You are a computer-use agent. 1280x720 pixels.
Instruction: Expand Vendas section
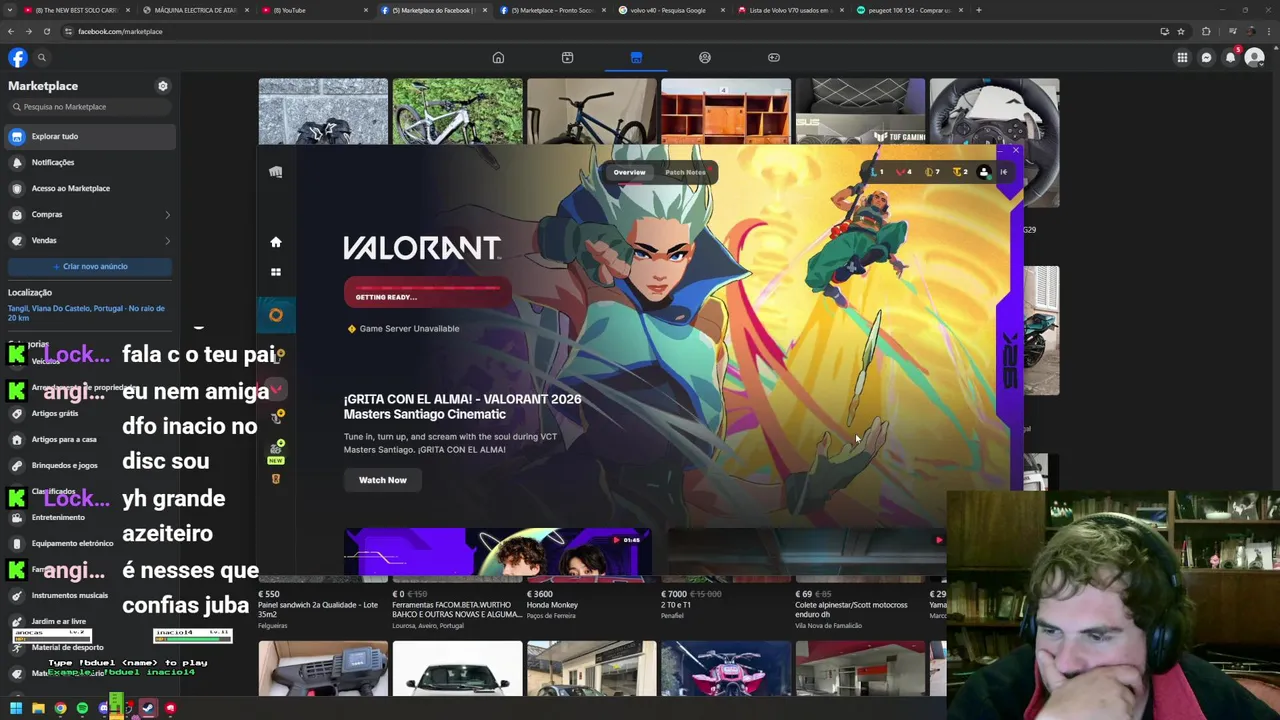pos(90,240)
